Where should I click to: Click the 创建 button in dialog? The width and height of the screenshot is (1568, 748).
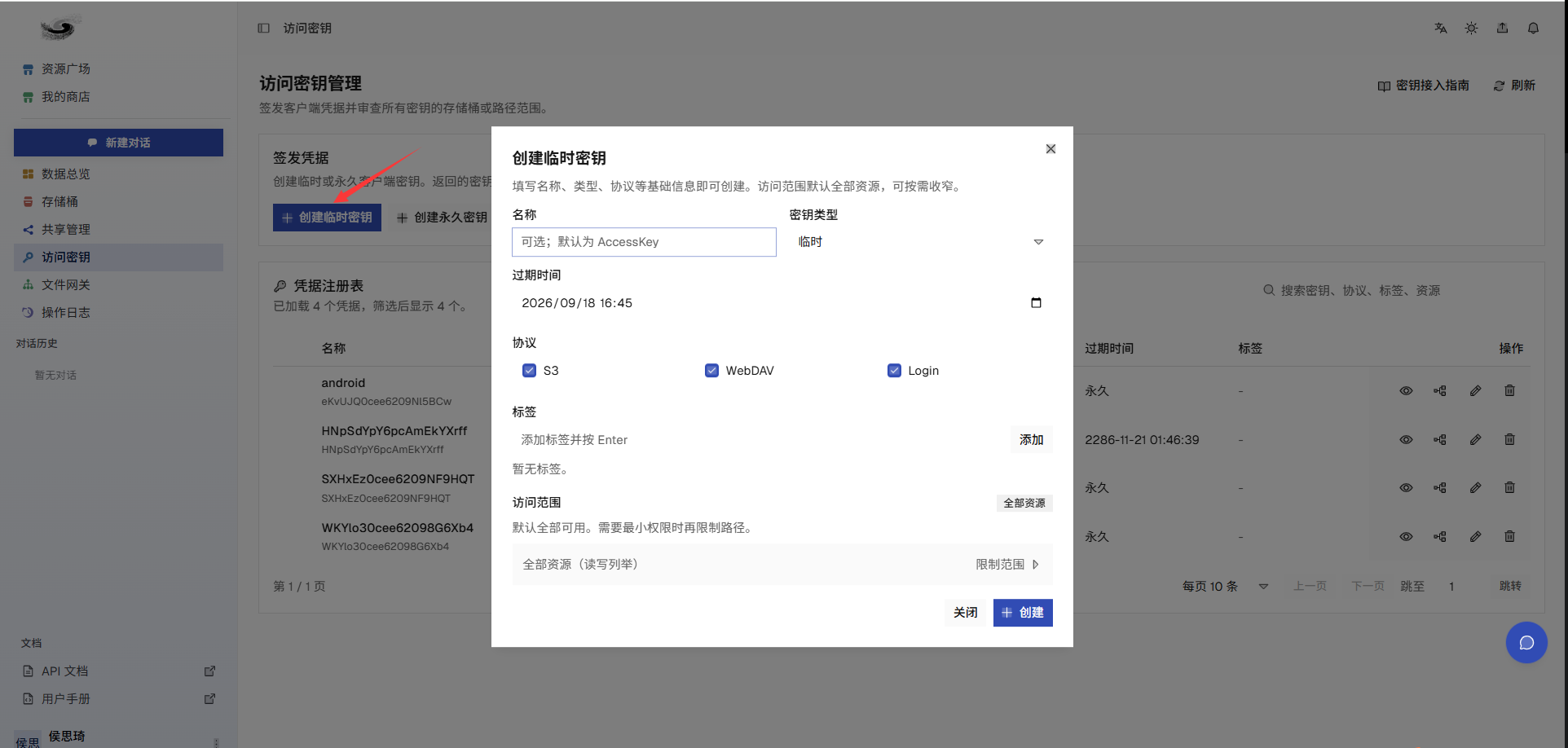[x=1023, y=612]
